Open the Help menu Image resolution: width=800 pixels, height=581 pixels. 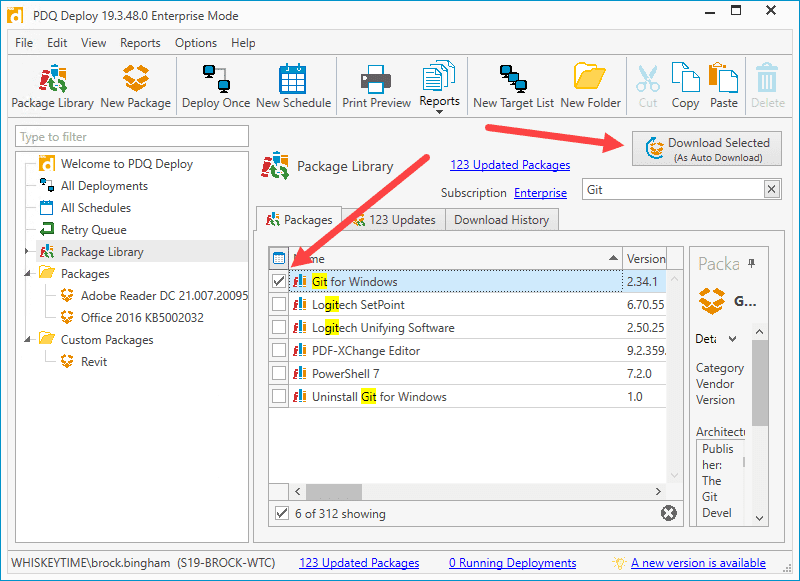(x=243, y=43)
